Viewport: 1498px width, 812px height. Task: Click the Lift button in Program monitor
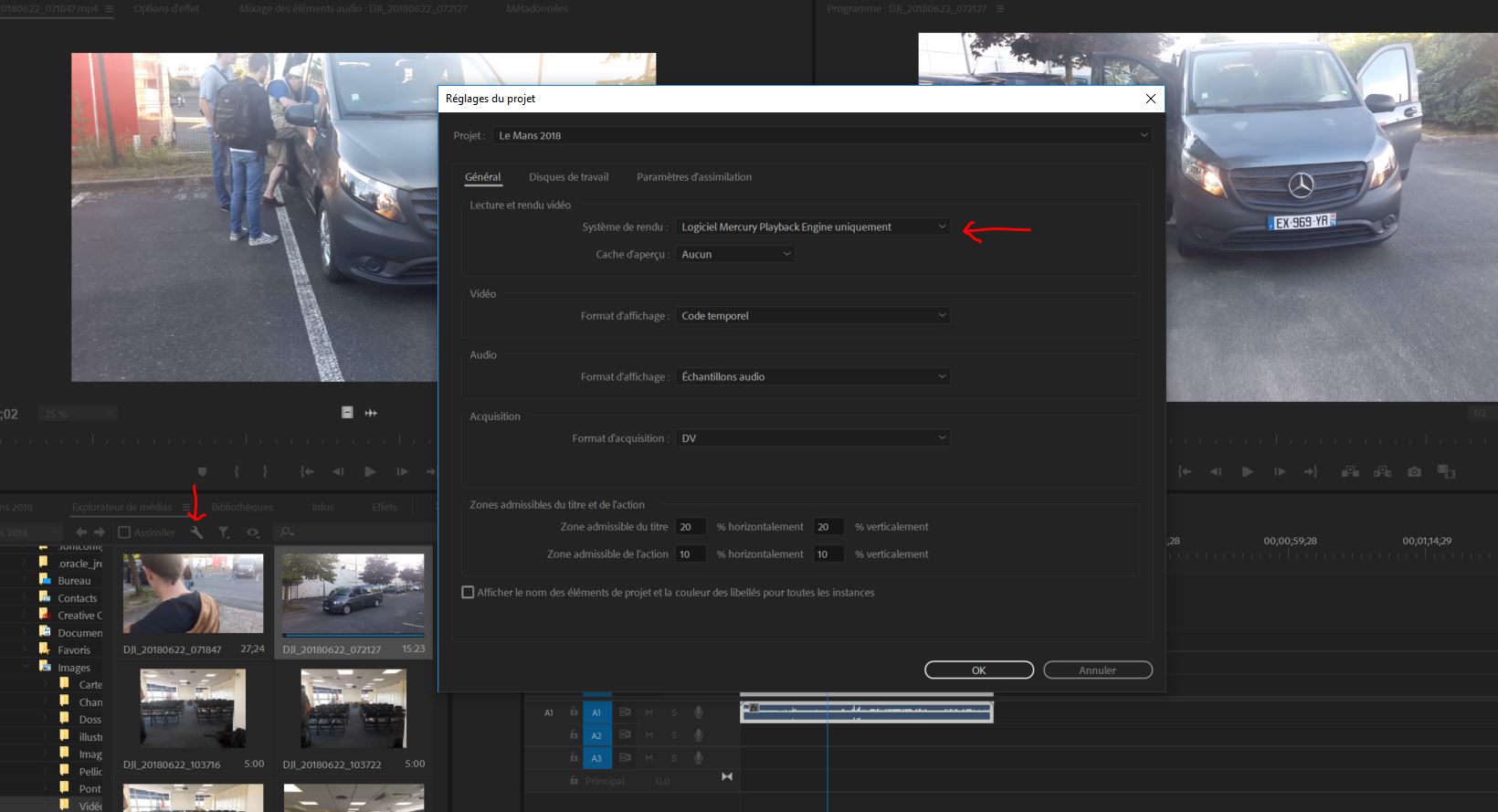pos(1350,471)
